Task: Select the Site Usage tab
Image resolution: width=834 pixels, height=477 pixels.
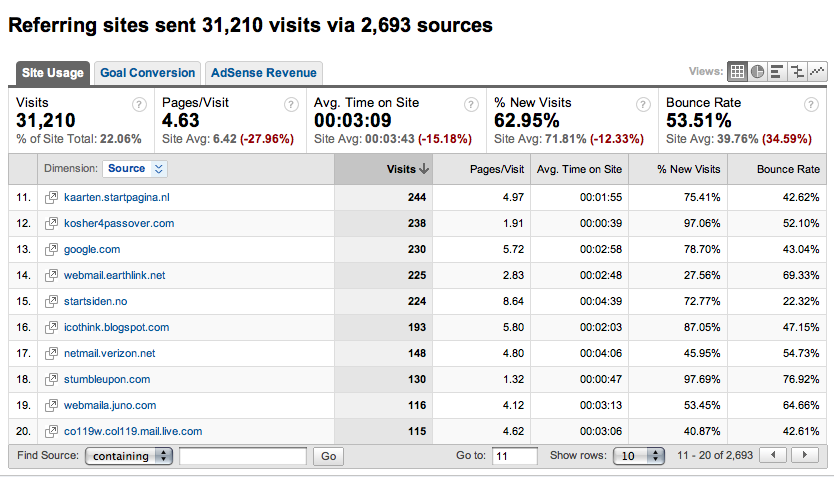Action: 53,73
